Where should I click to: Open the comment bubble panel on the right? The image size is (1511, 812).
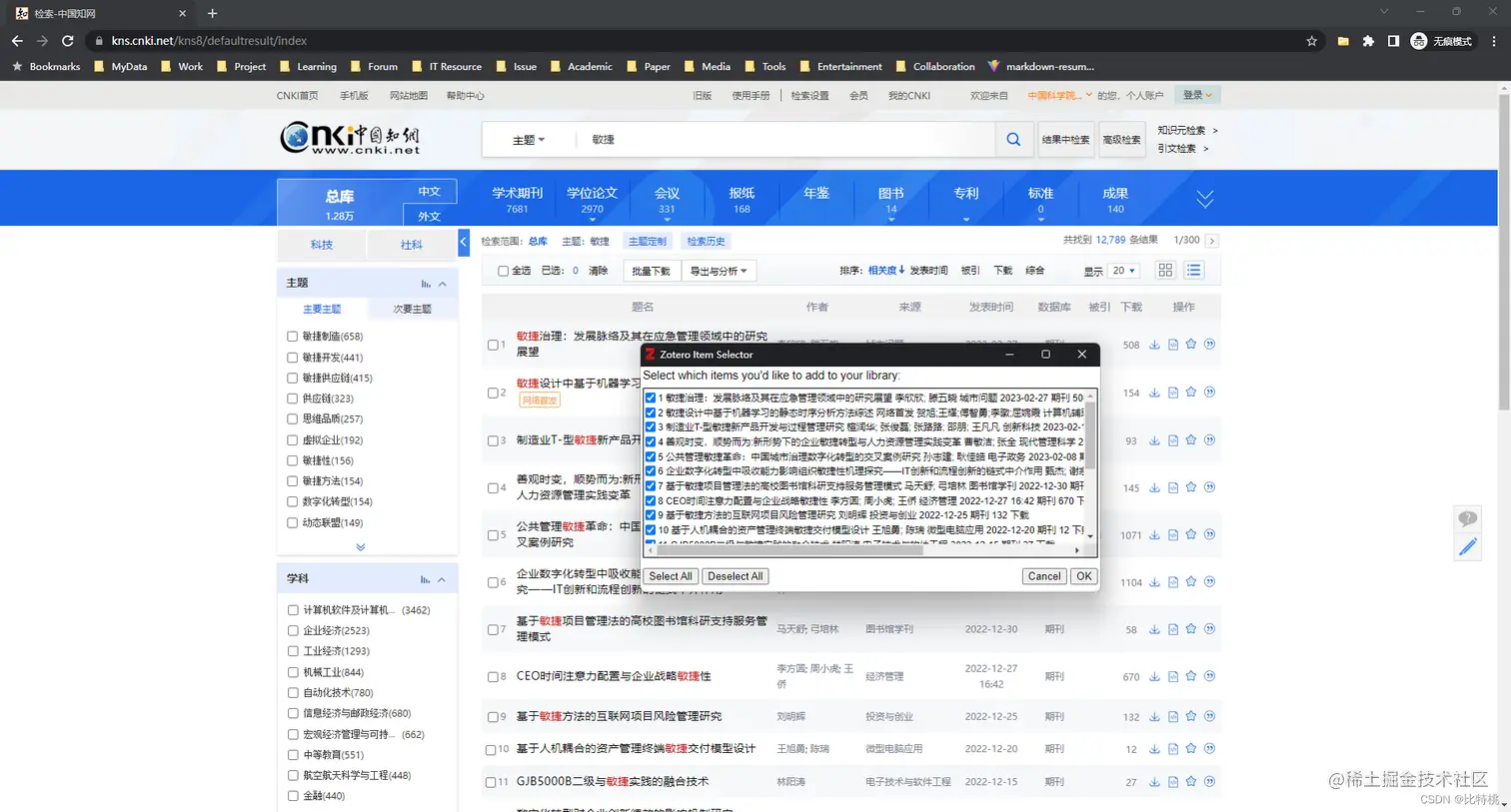(x=1467, y=517)
